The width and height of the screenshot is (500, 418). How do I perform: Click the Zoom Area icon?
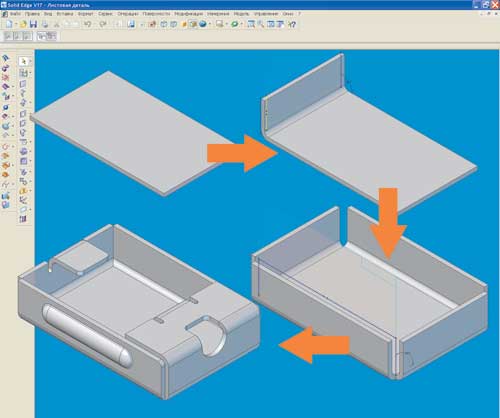[251, 24]
